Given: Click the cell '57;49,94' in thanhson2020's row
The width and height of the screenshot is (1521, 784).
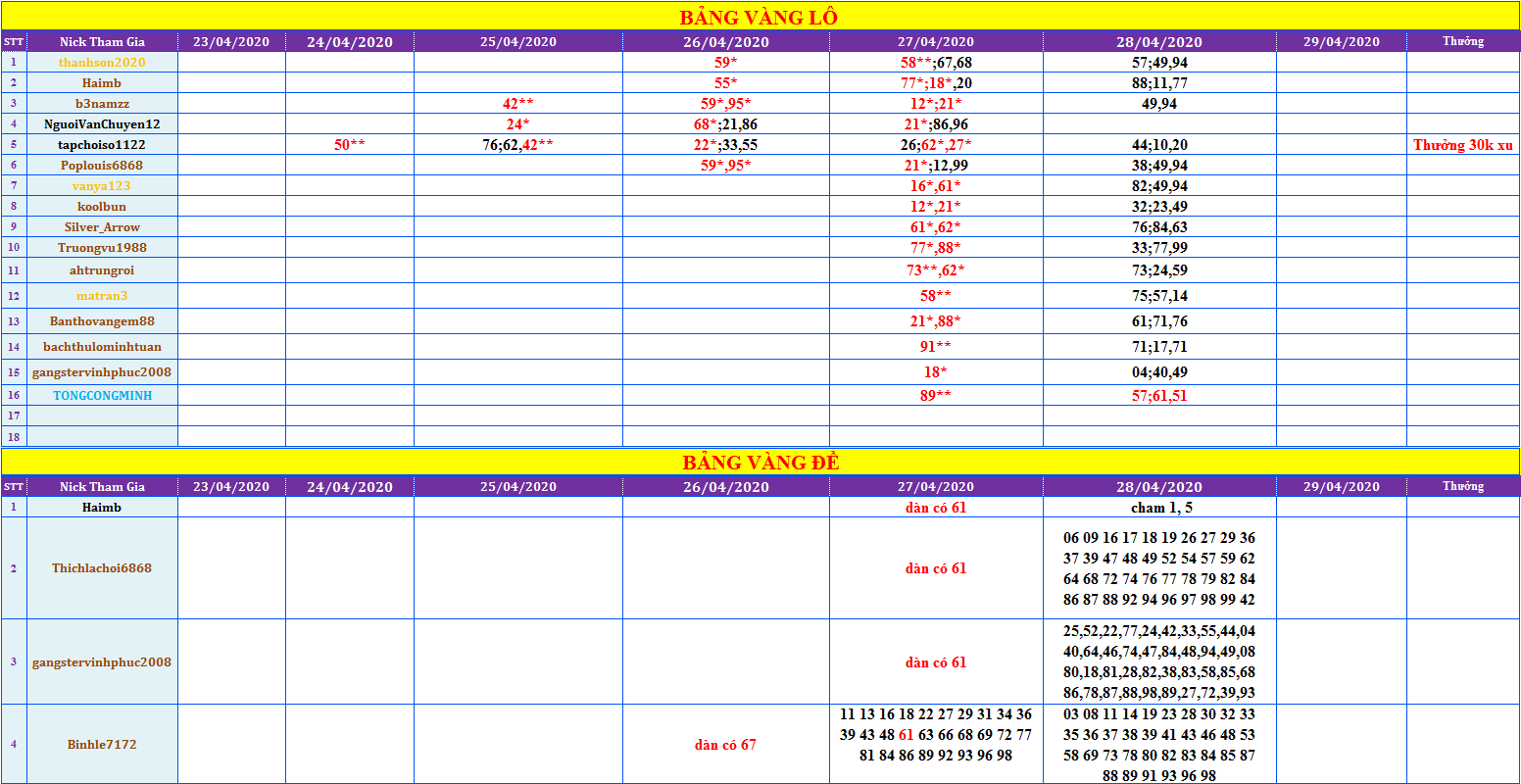Looking at the screenshot, I should (1159, 62).
